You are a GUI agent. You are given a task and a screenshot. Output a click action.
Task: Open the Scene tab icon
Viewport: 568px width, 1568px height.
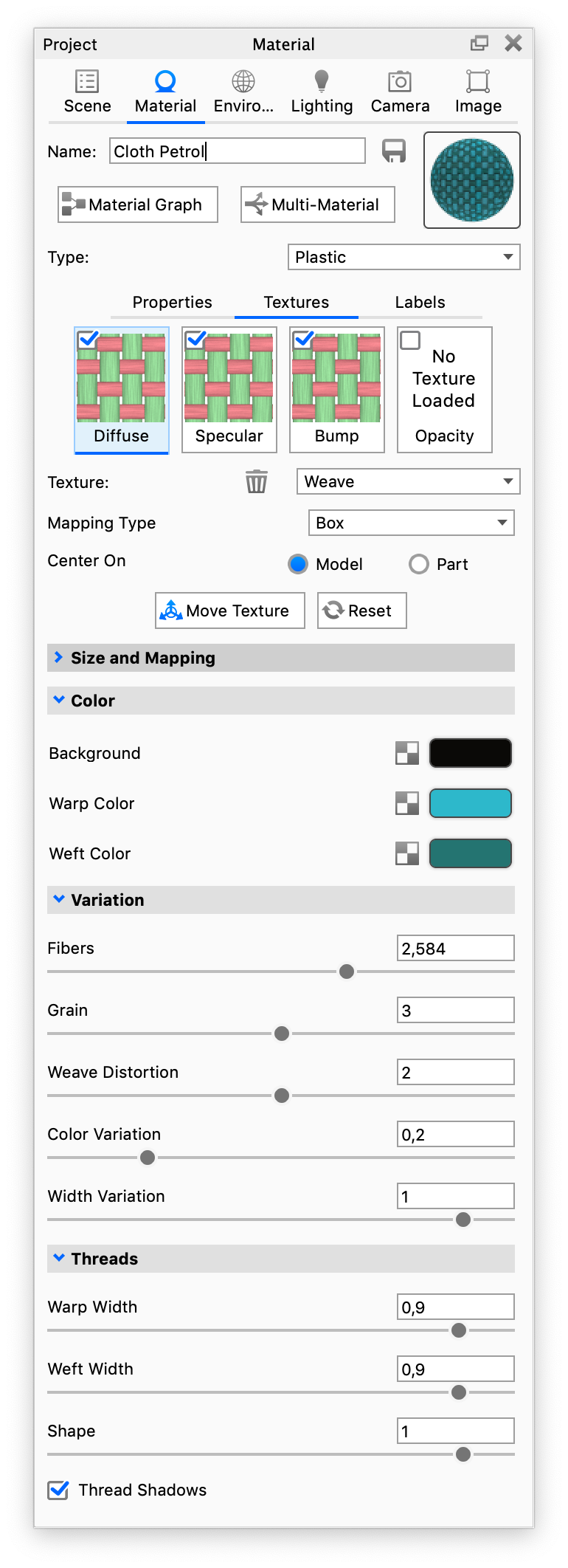tap(87, 82)
